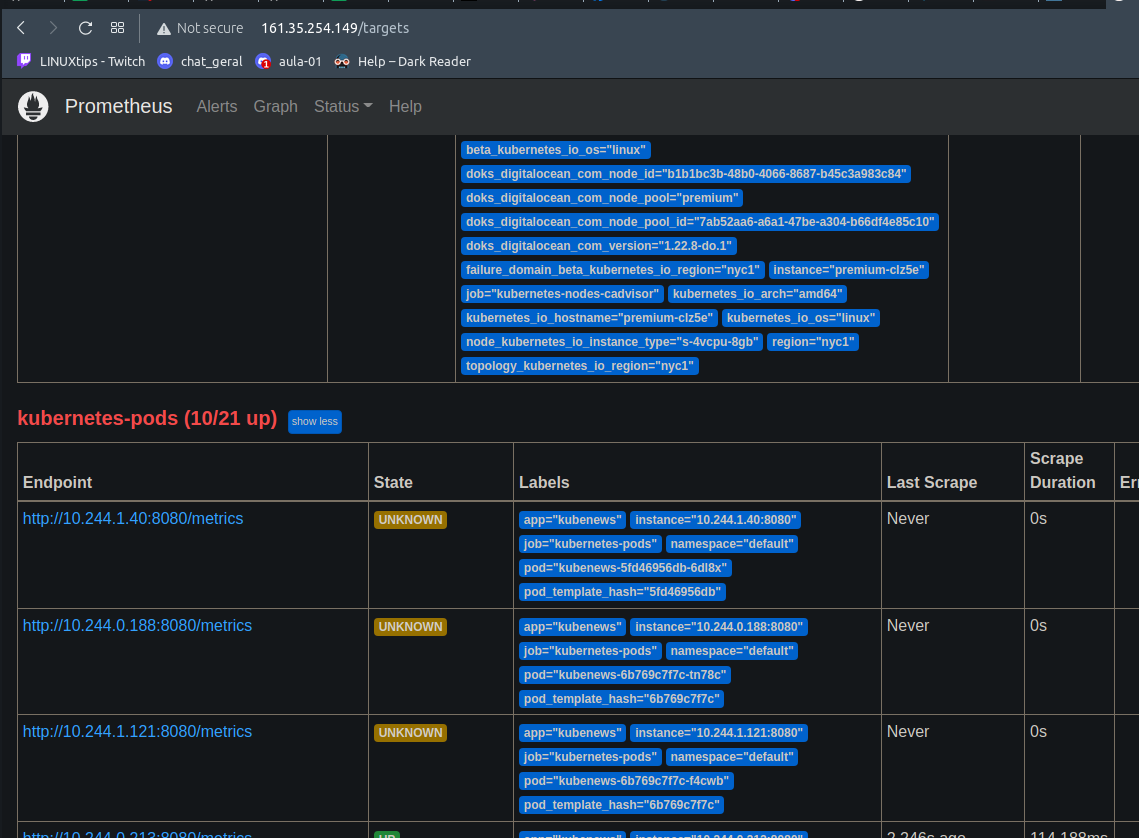Click kubernetes-pods (10/21 up) heading
Viewport: 1139px width, 838px height.
[147, 419]
